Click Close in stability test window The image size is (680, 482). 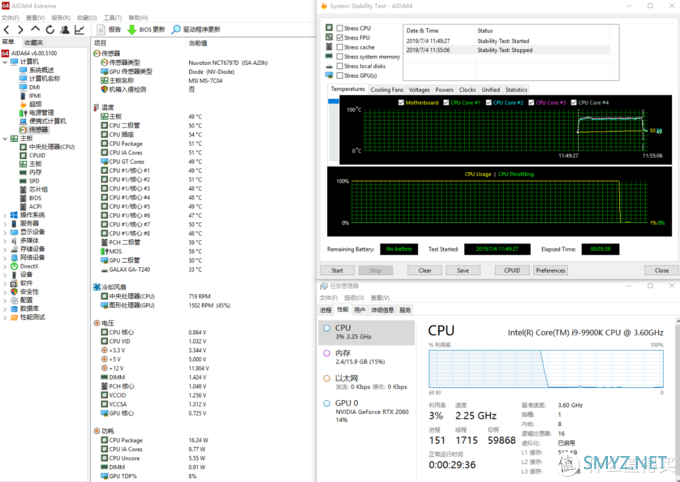click(x=661, y=270)
